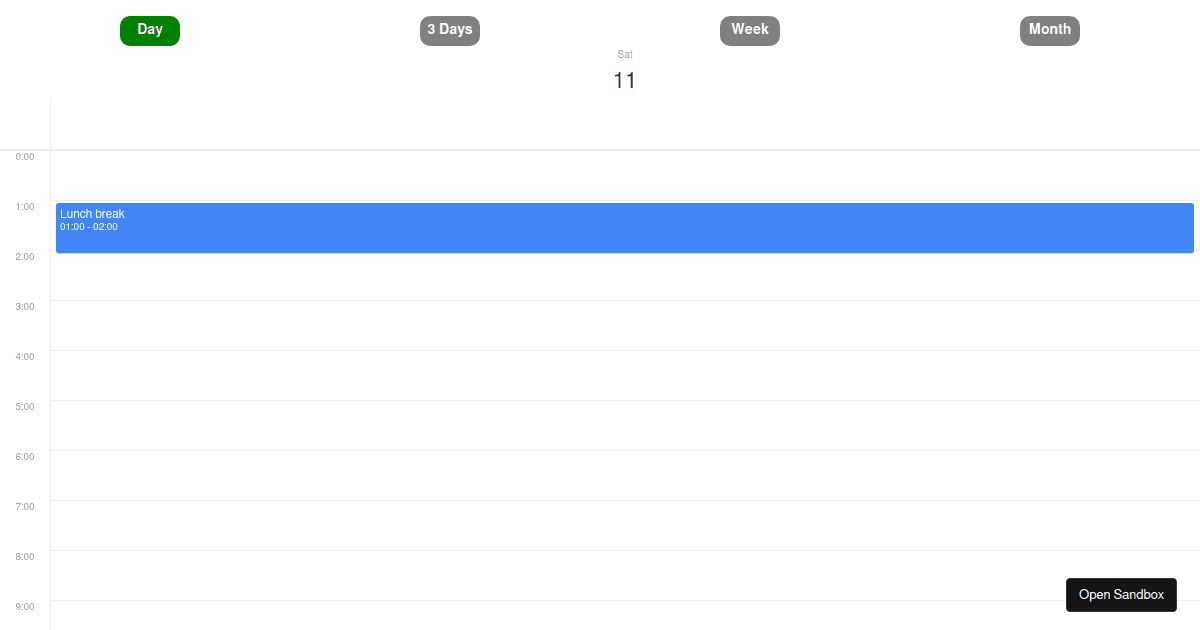Click the empty all-day row above 0:00
This screenshot has width=1200, height=630.
(x=625, y=125)
